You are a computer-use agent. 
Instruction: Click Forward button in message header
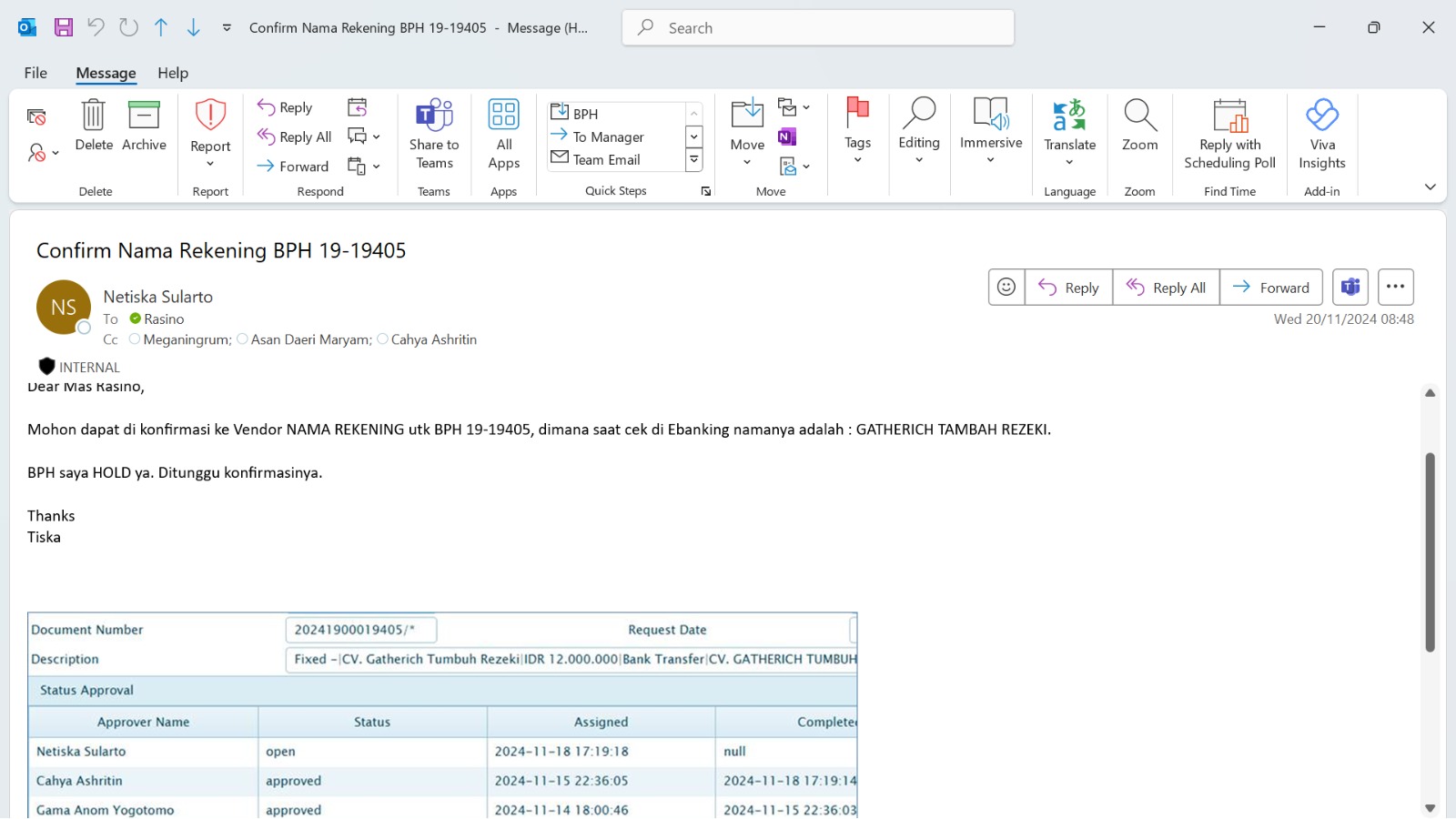click(1270, 288)
